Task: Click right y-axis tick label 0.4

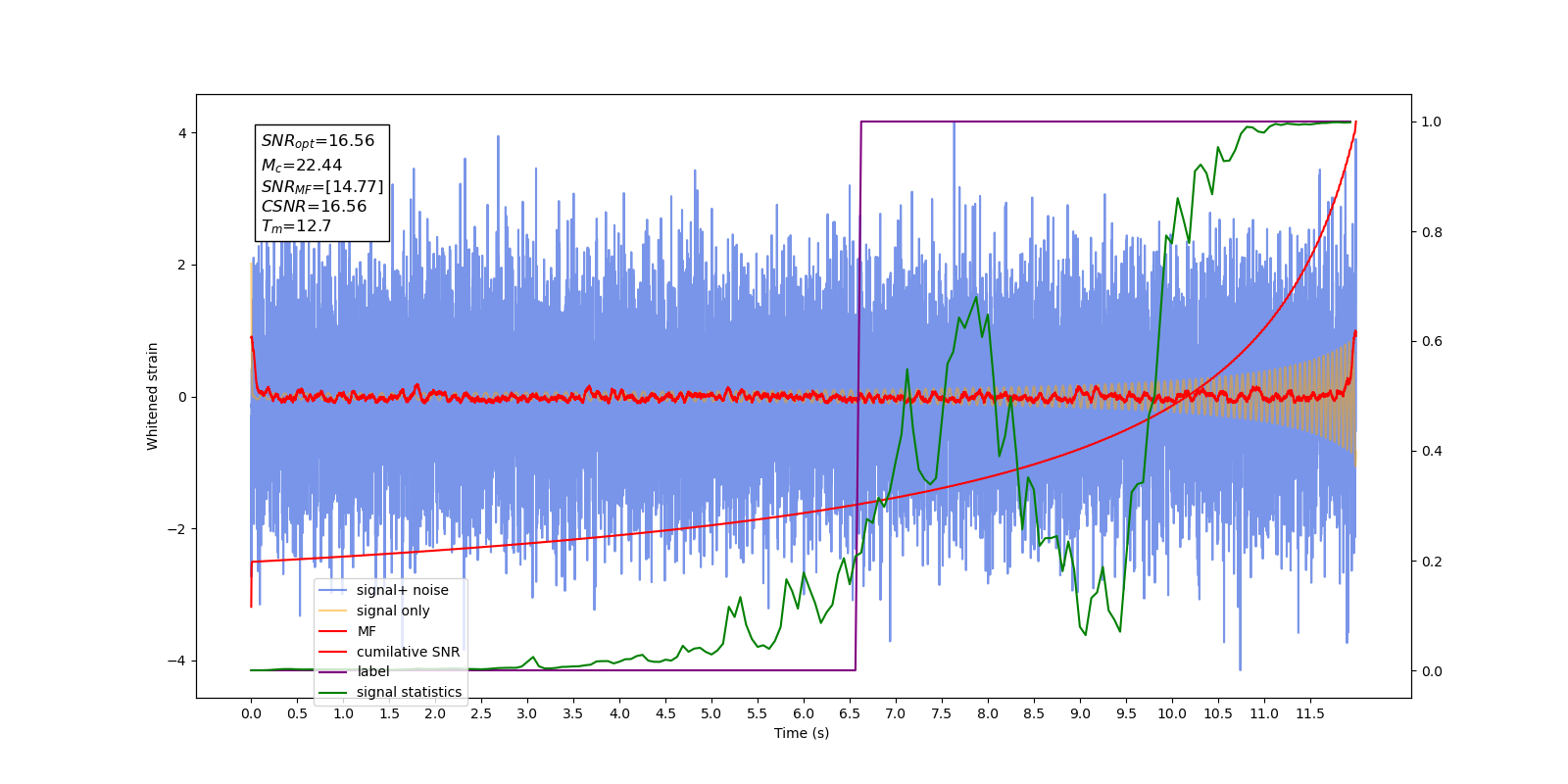Action: tap(1432, 452)
